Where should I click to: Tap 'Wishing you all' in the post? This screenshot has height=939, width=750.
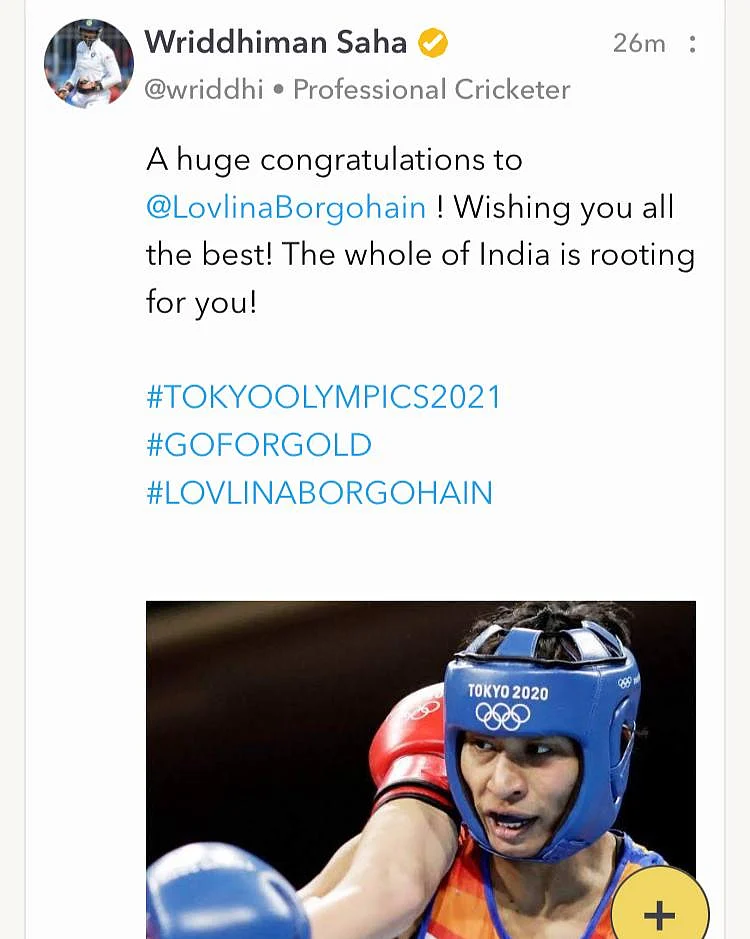pos(564,208)
